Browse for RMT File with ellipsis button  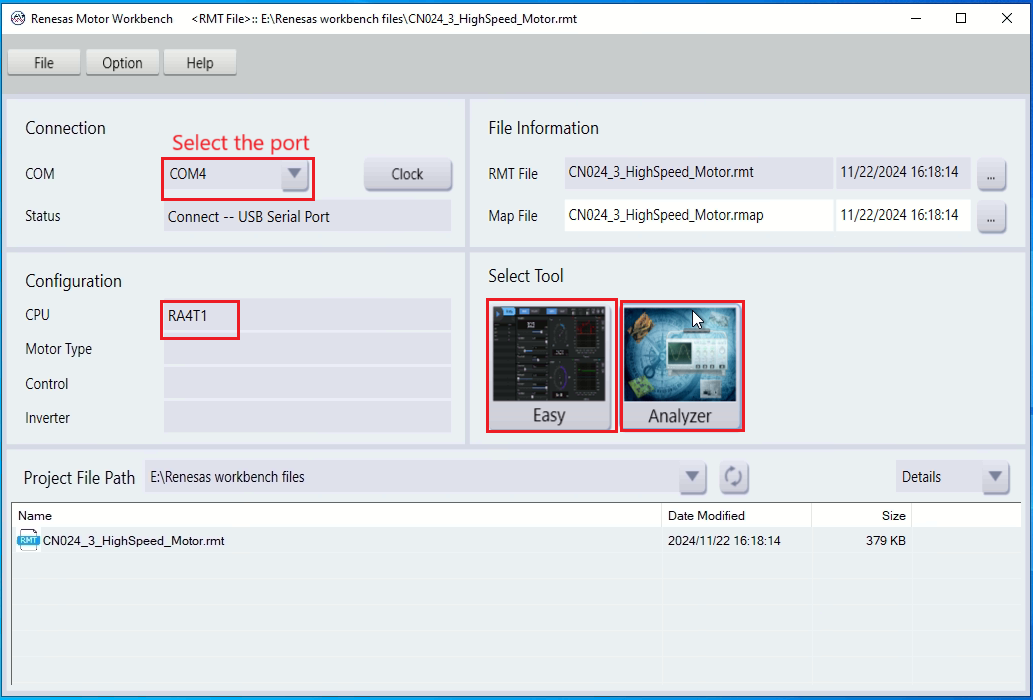991,174
